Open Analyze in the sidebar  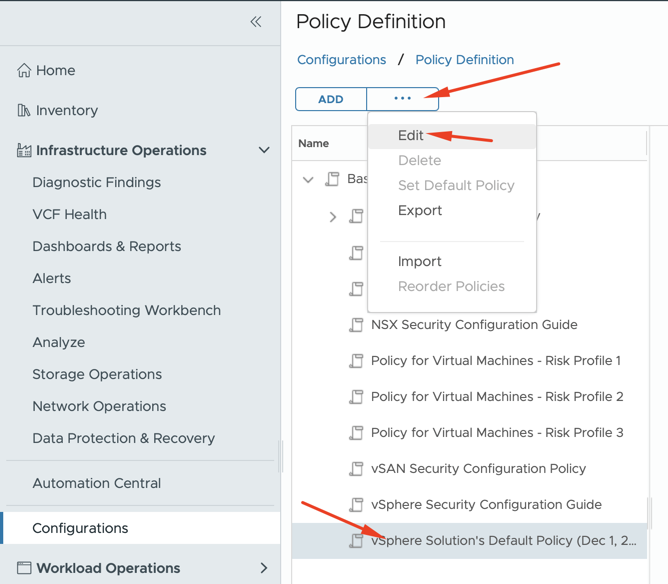coord(59,342)
